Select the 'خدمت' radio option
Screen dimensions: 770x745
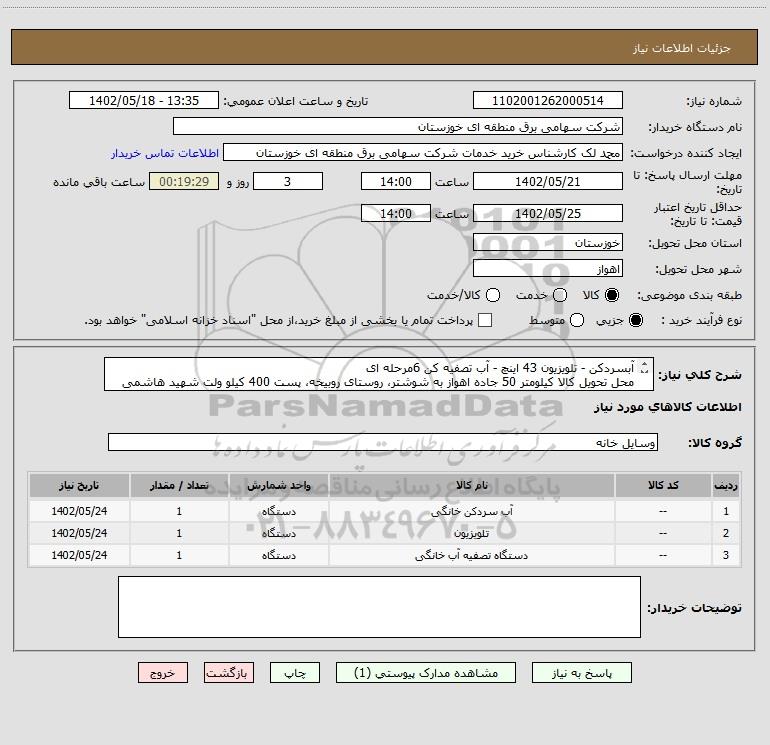(x=560, y=296)
